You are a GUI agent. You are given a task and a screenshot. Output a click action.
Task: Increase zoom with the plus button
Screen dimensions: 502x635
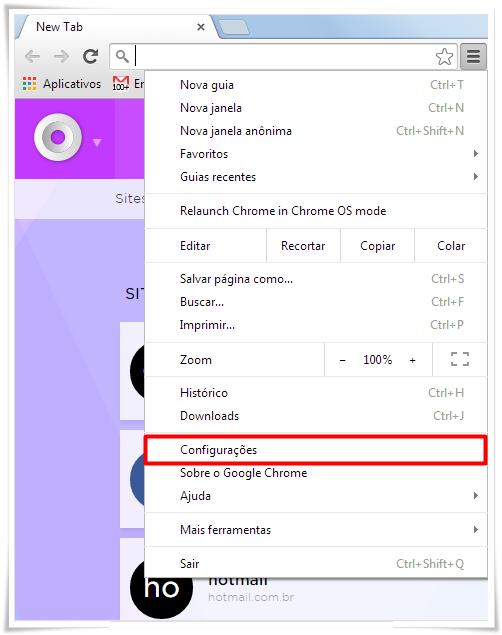(413, 360)
